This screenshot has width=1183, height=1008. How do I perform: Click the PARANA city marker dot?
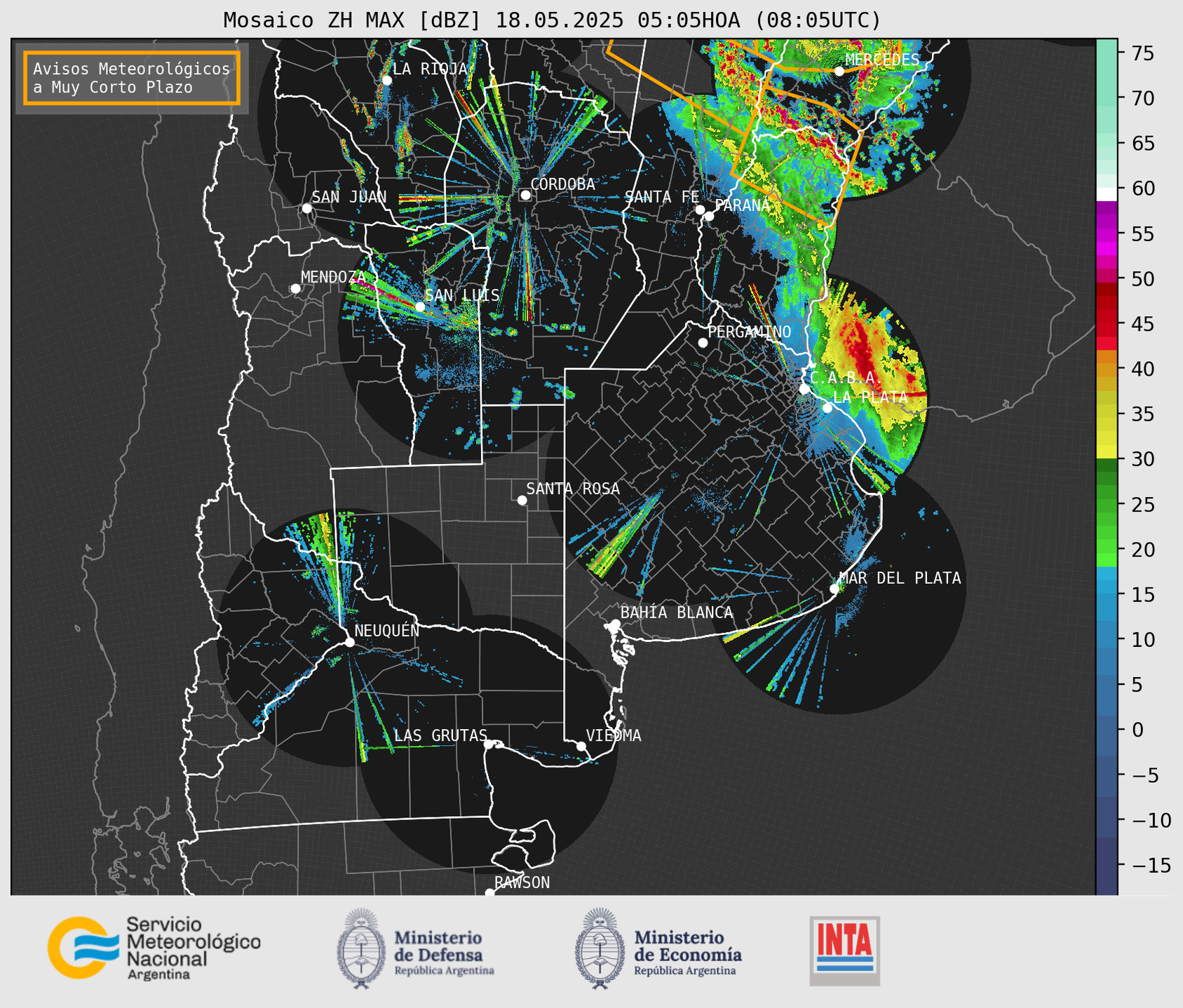(709, 216)
